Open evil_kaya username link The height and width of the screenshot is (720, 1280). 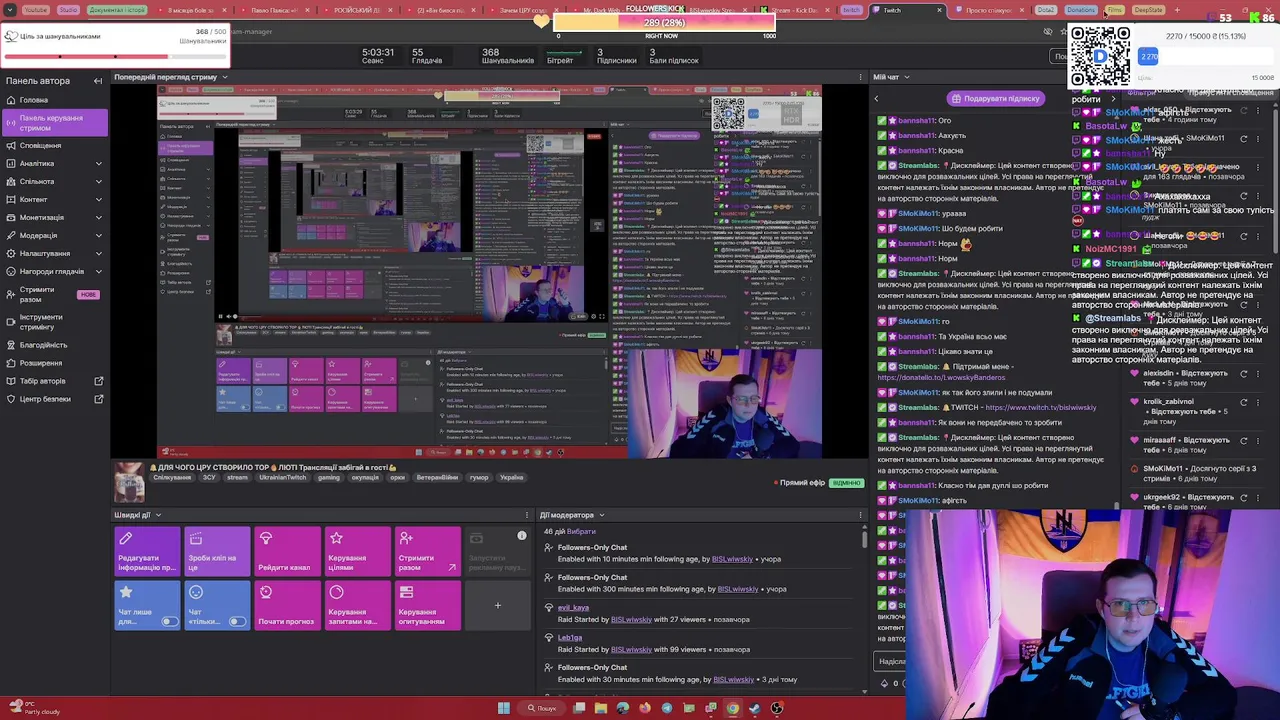click(573, 607)
